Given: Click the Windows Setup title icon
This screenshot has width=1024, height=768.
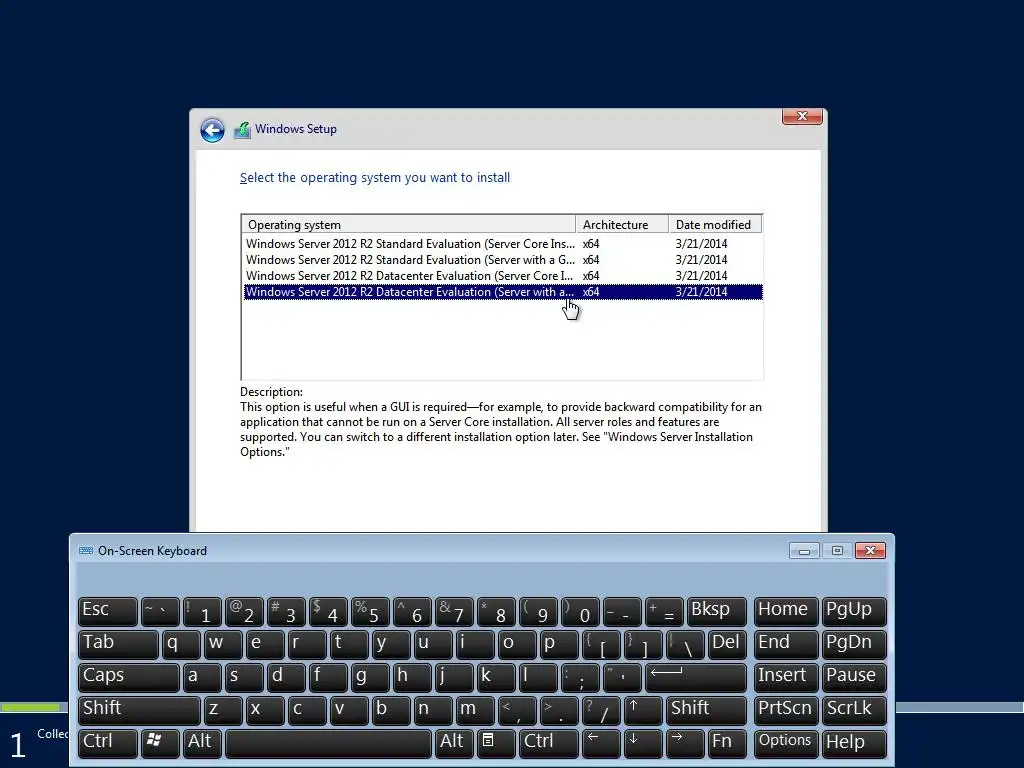Looking at the screenshot, I should pos(242,129).
